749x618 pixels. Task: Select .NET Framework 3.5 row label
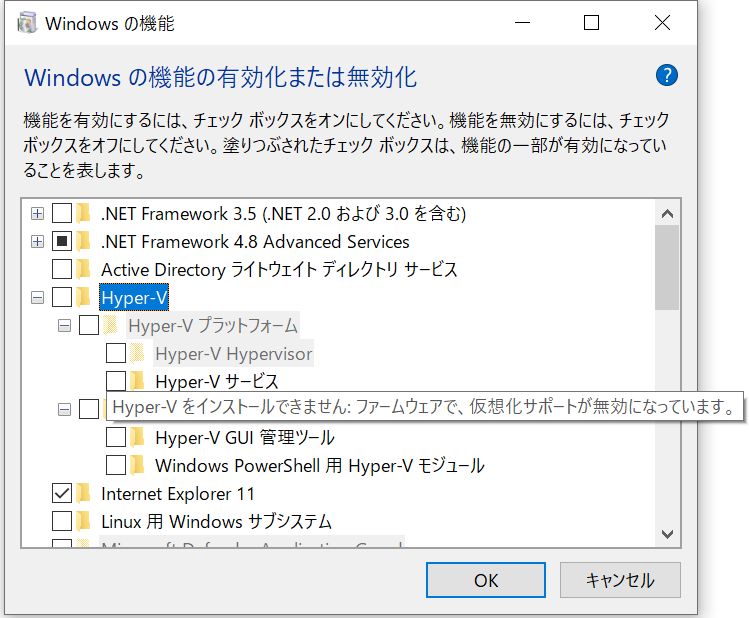tap(283, 213)
